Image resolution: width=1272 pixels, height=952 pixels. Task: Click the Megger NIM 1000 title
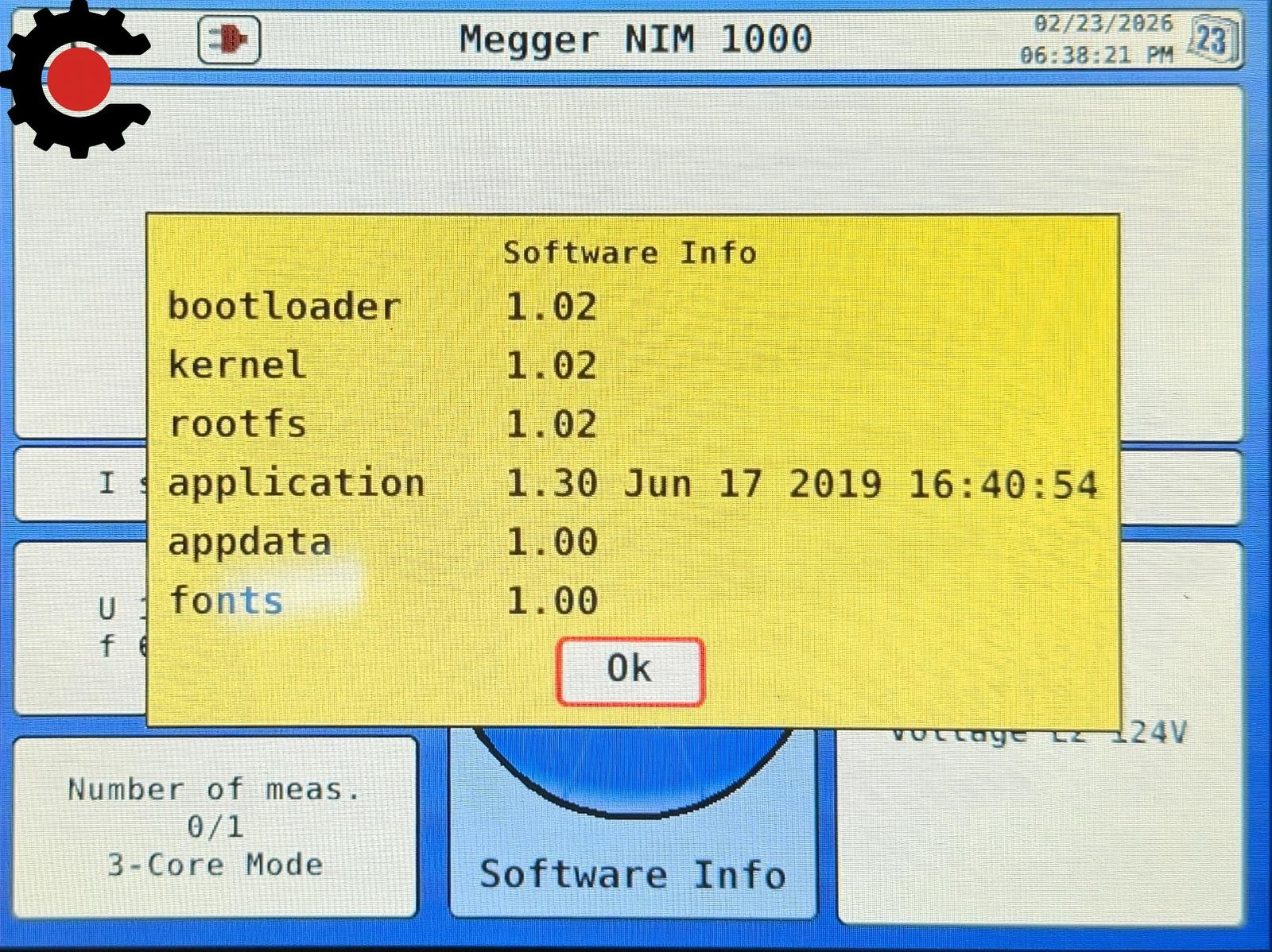point(636,40)
